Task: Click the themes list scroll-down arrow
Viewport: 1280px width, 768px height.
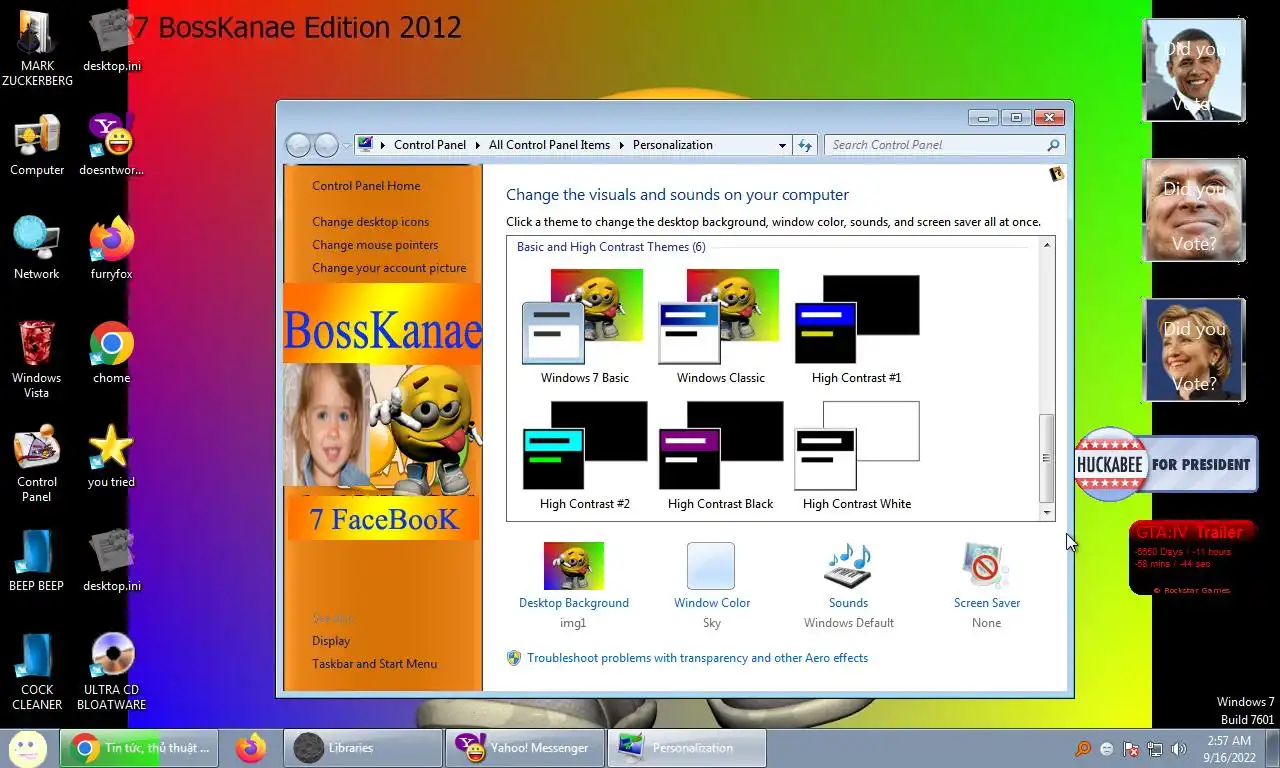Action: (x=1047, y=513)
